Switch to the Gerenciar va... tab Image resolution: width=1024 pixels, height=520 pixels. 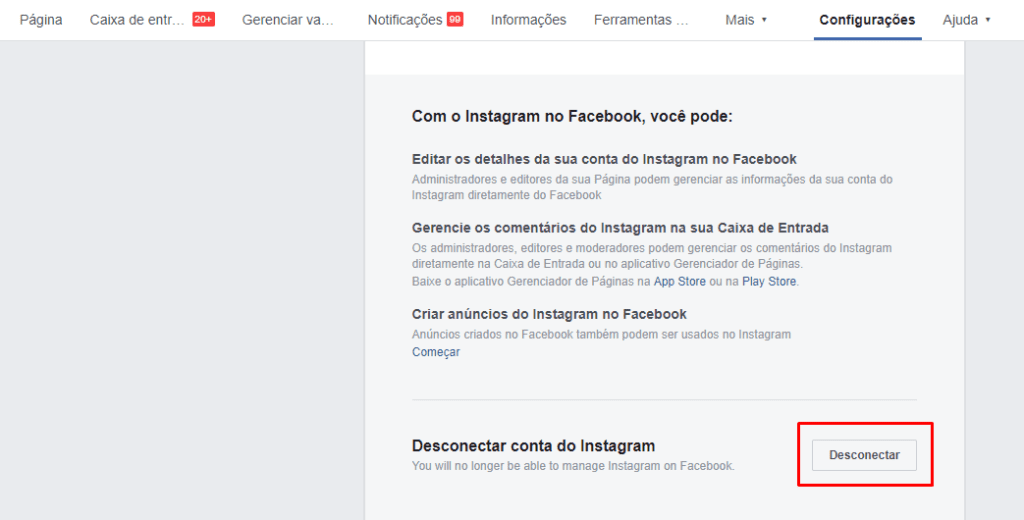[x=288, y=20]
